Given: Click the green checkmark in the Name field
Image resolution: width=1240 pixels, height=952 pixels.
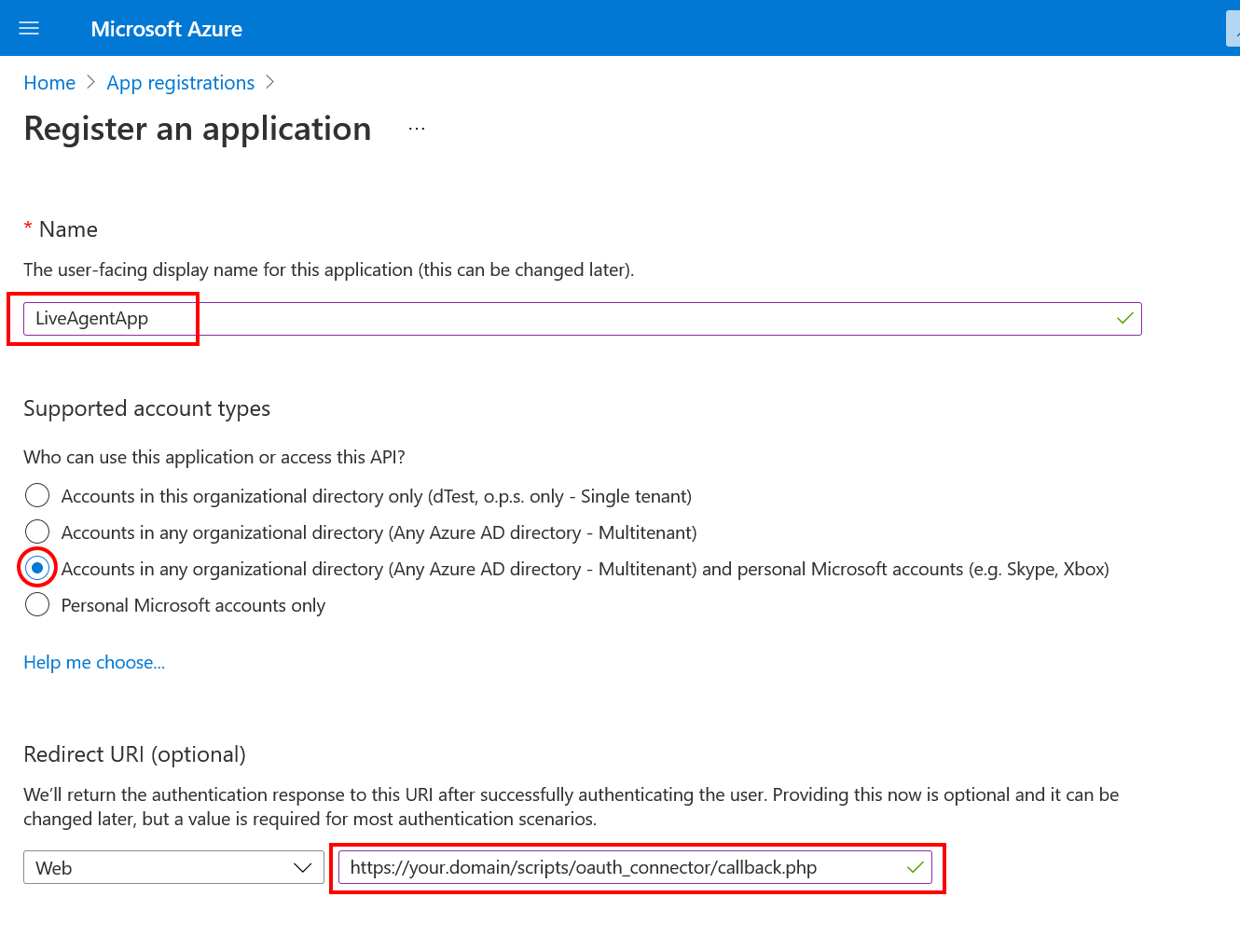Looking at the screenshot, I should pyautogui.click(x=1124, y=319).
